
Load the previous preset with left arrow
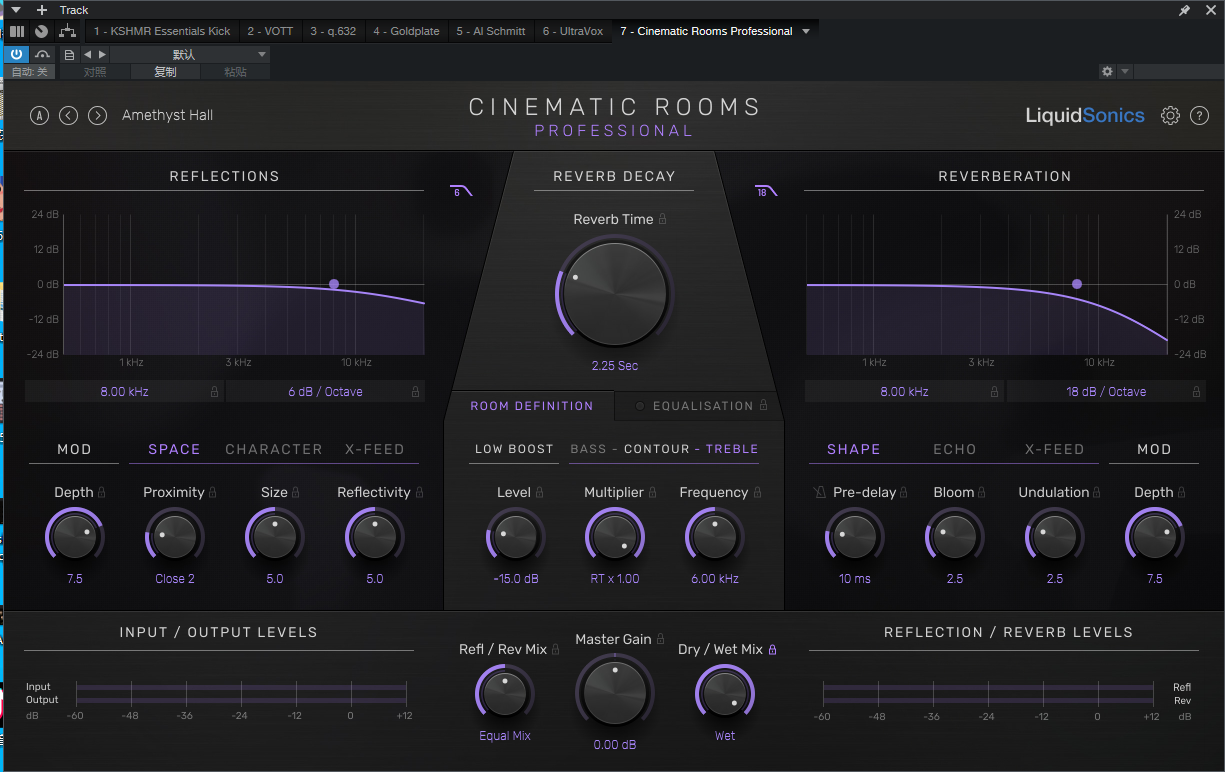[x=68, y=115]
